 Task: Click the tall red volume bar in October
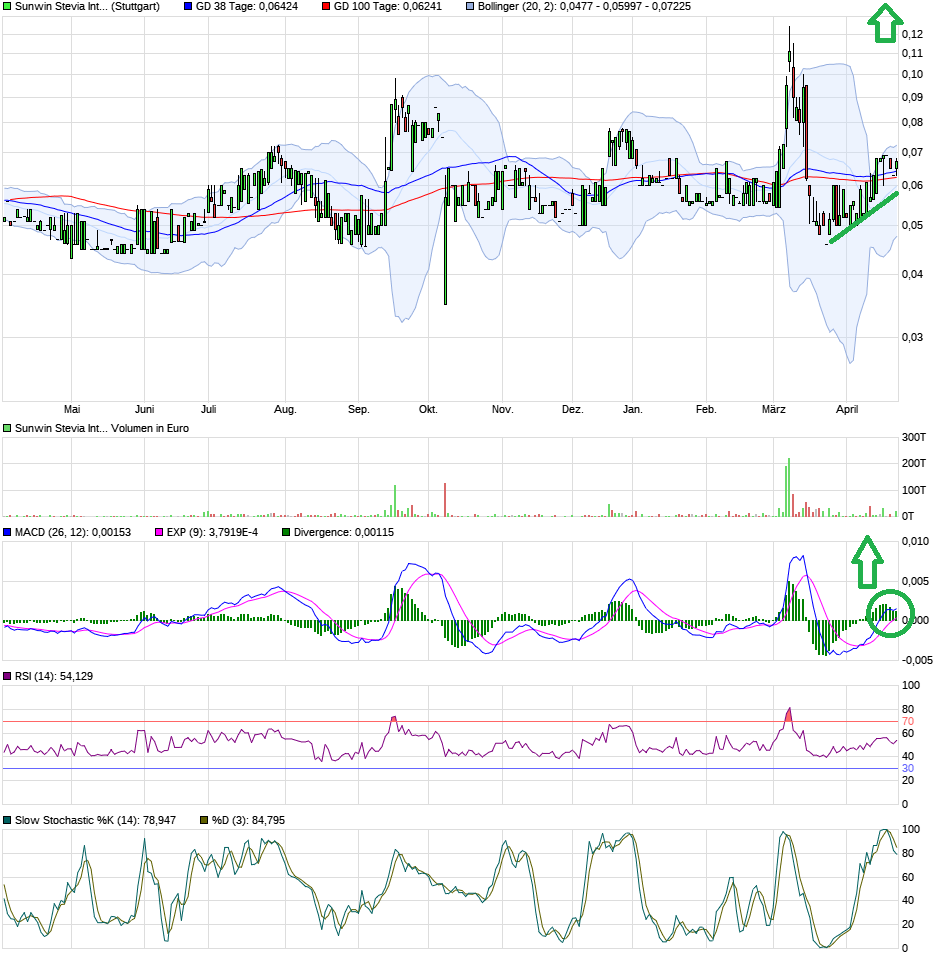445,500
